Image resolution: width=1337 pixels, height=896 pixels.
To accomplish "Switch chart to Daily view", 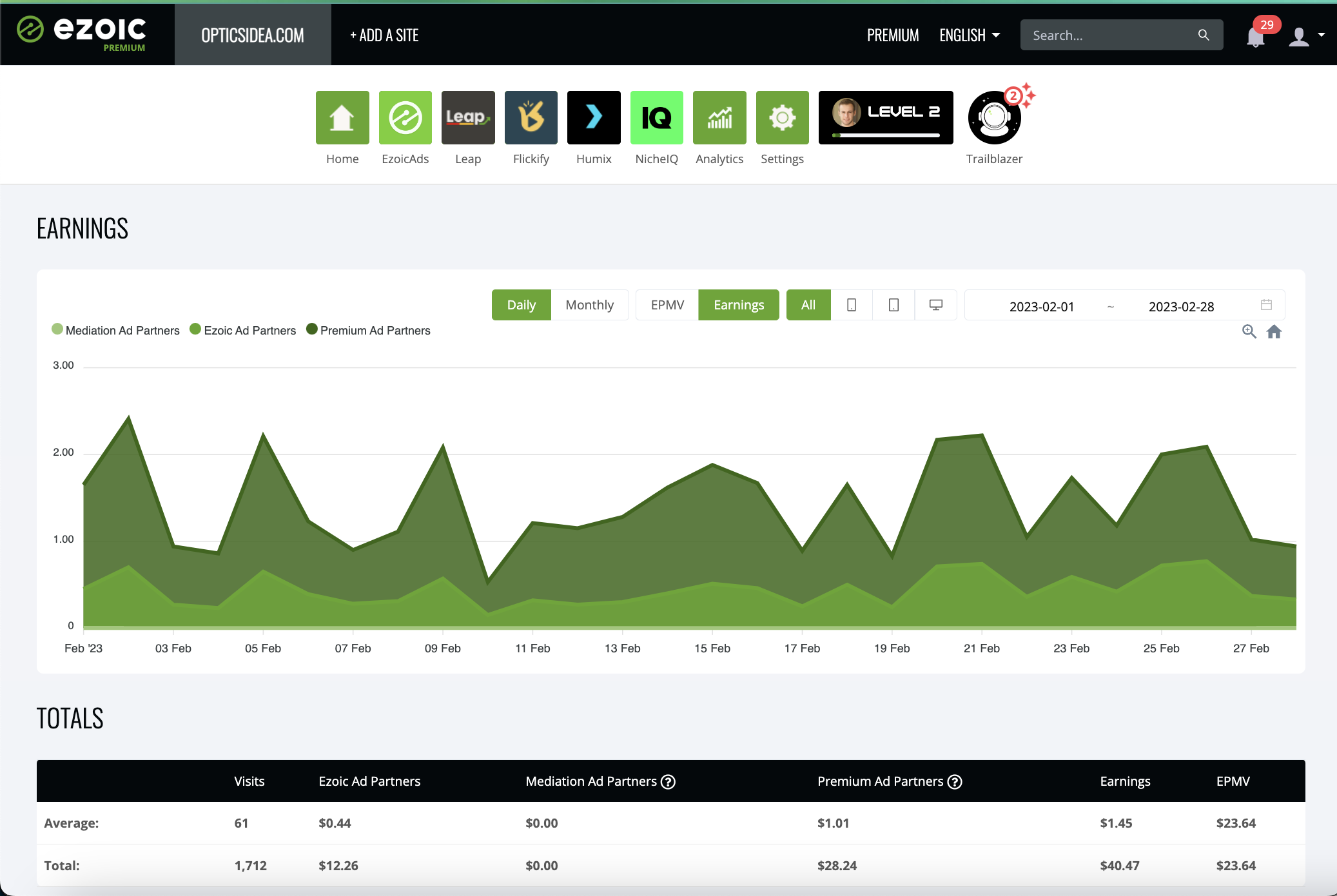I will point(522,305).
